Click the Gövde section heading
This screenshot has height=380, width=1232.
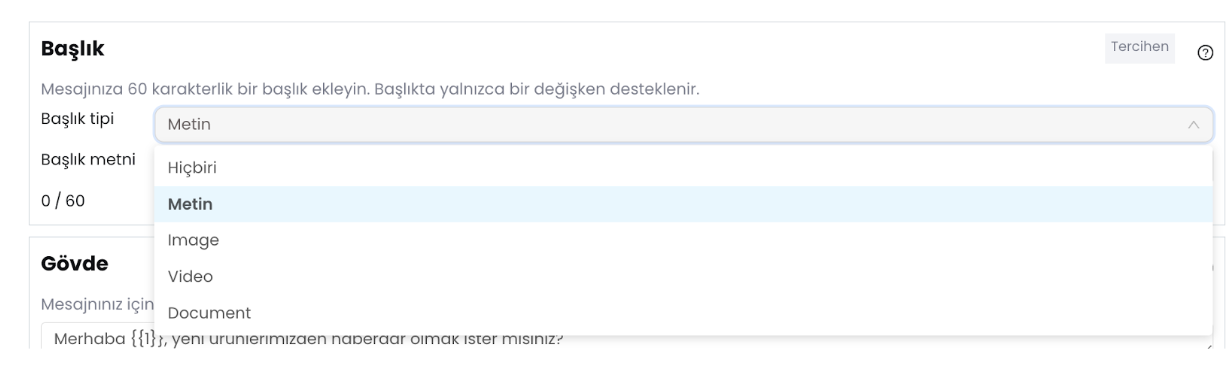click(75, 264)
